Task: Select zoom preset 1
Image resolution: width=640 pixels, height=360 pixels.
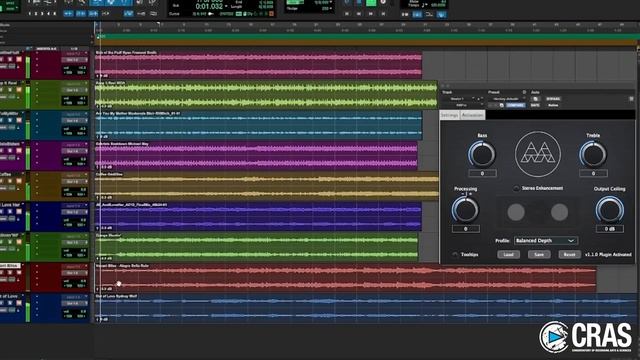Action: 30,13
